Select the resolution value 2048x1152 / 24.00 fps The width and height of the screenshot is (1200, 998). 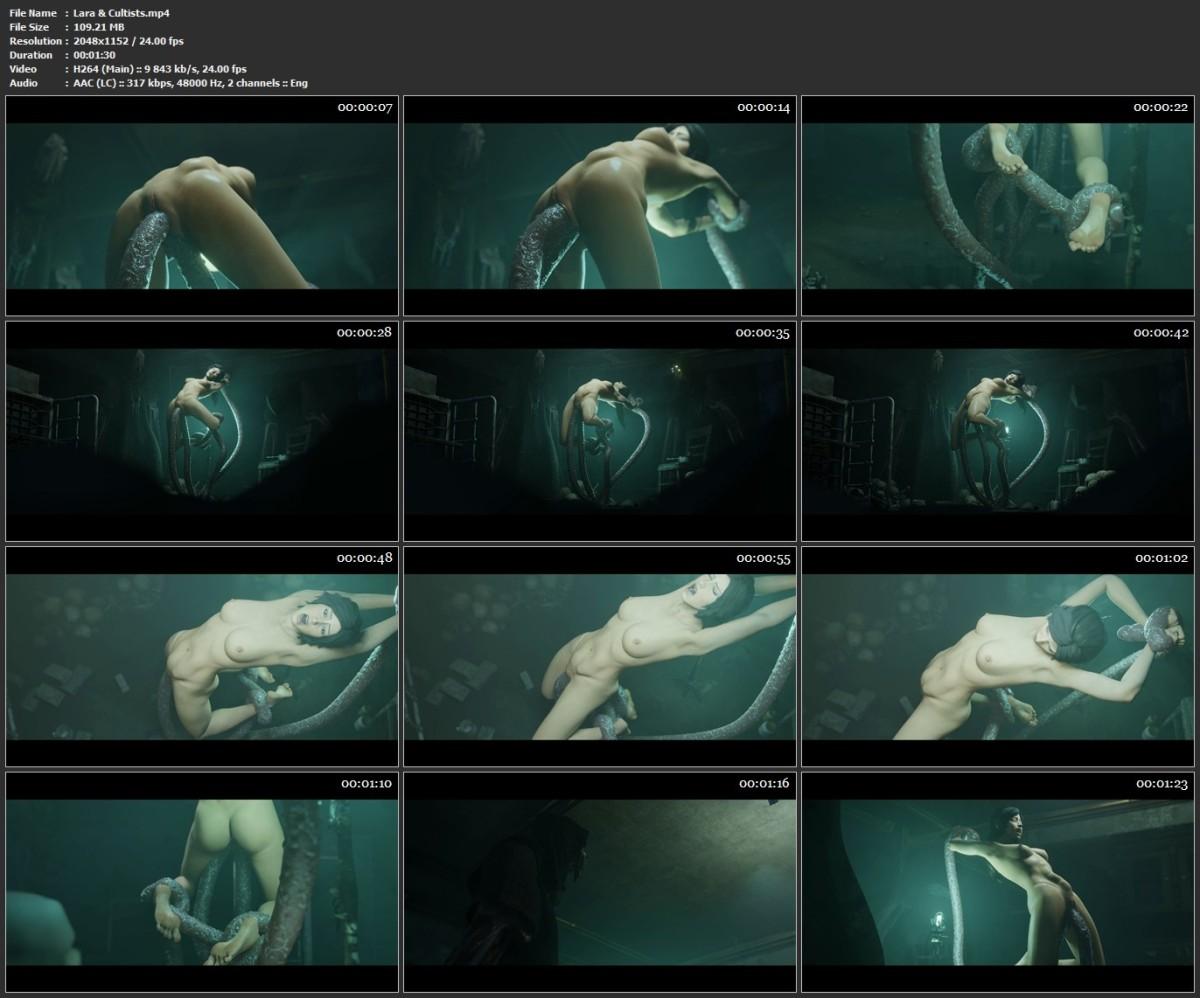click(x=129, y=41)
